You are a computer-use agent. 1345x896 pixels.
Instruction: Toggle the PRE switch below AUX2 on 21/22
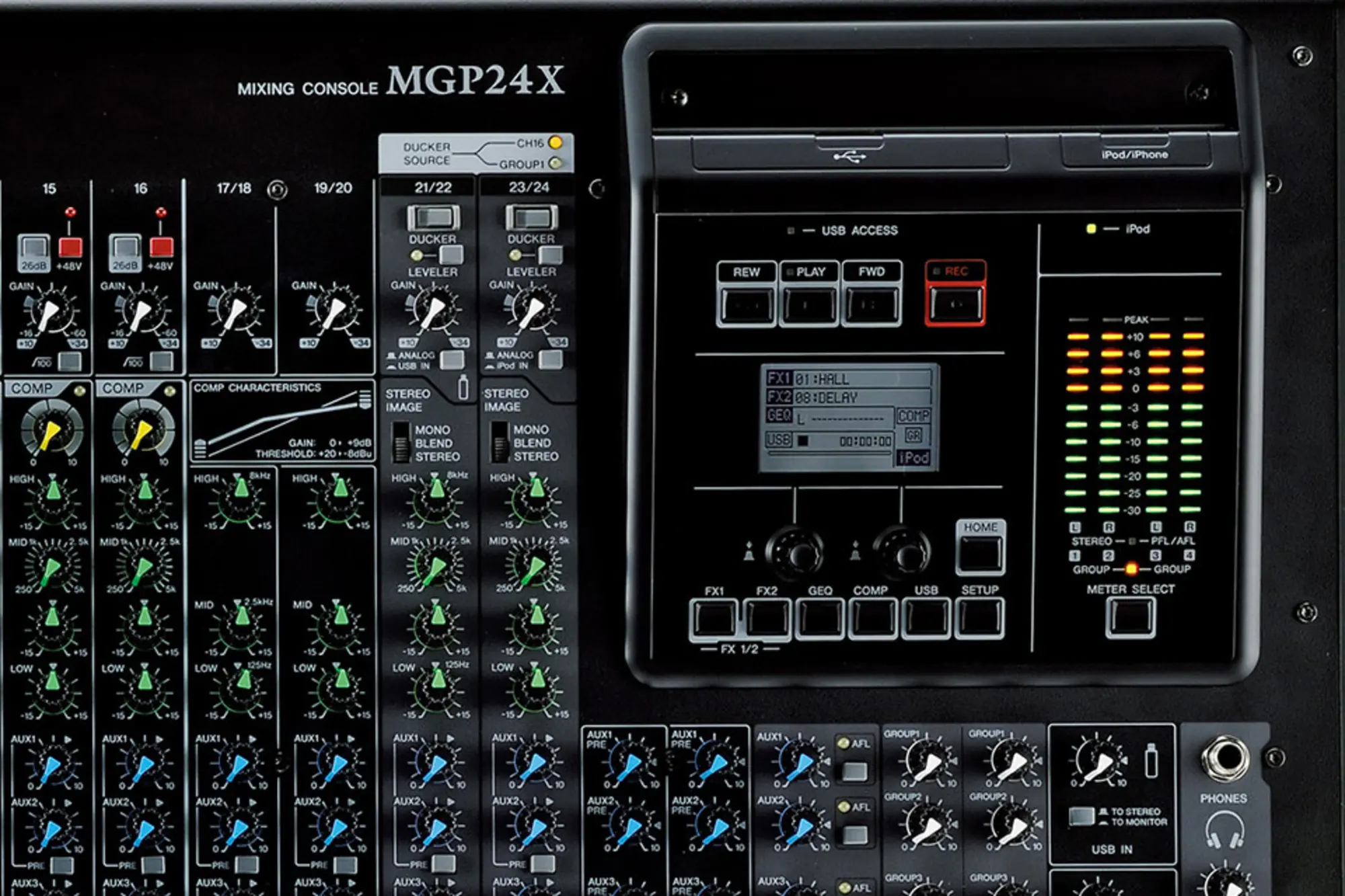[443, 863]
